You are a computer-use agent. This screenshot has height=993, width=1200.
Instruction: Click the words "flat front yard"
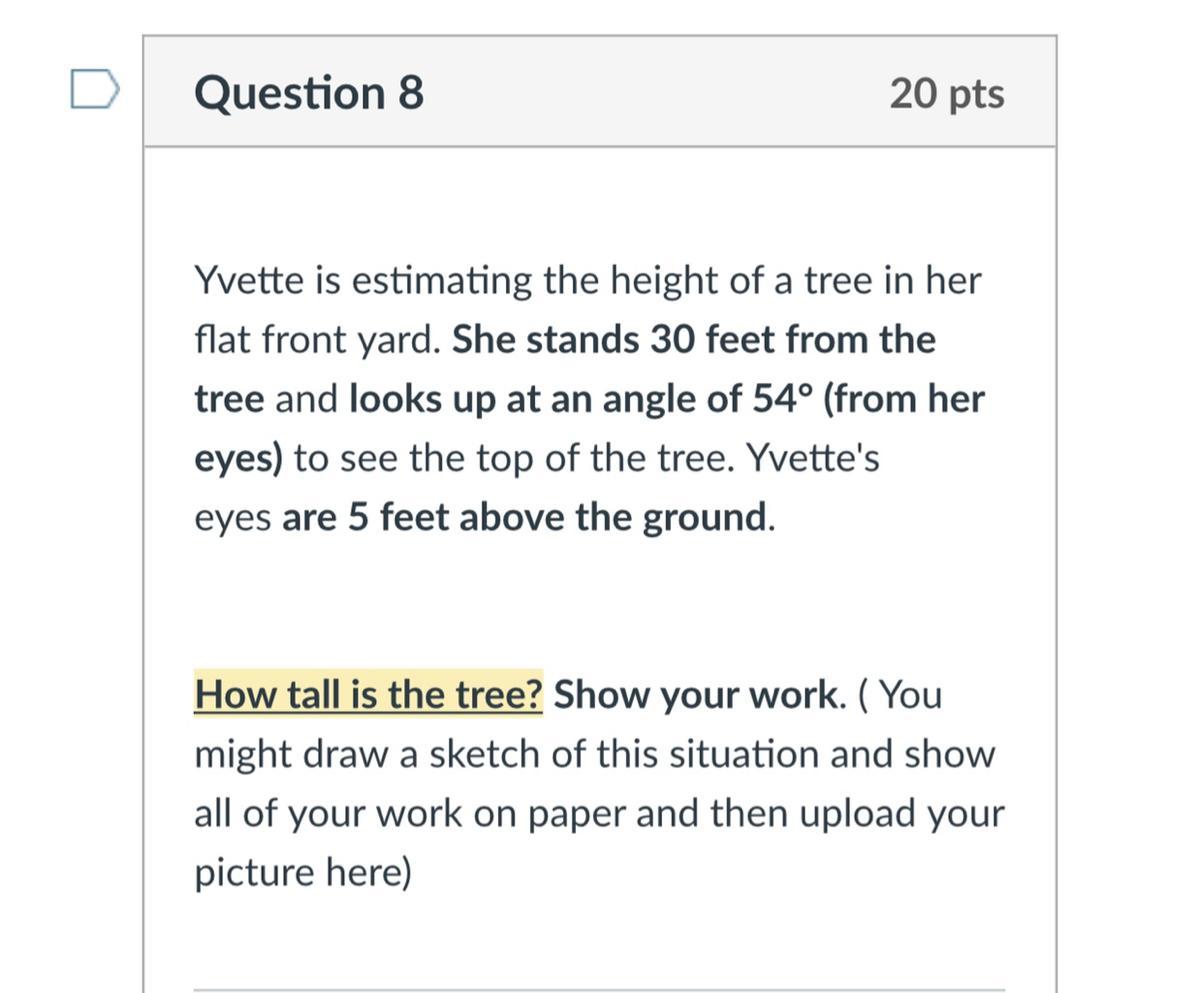pos(316,340)
